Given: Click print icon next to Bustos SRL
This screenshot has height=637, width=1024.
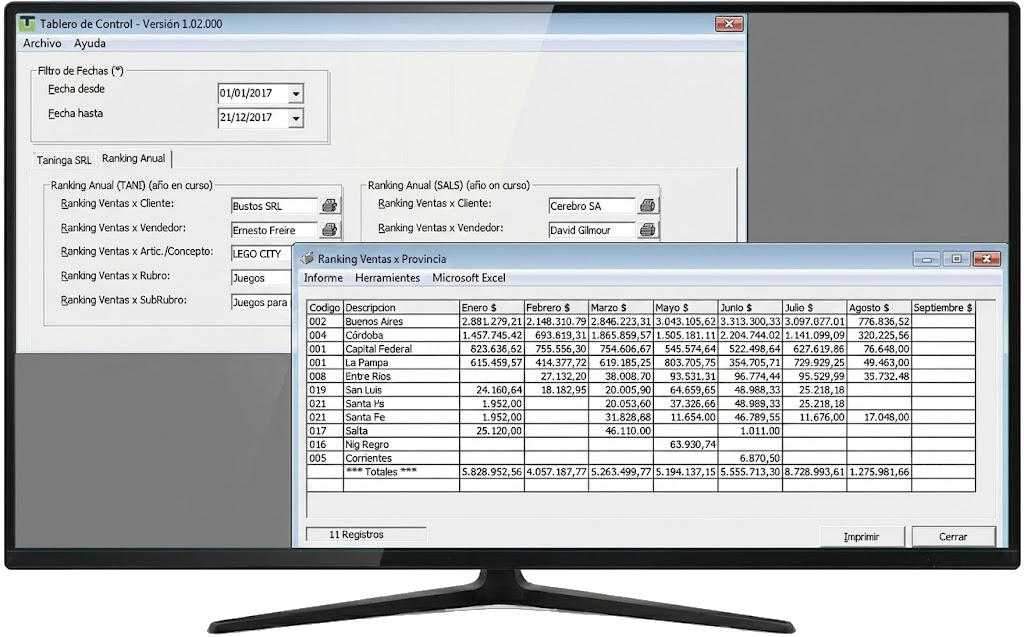Looking at the screenshot, I should pos(329,206).
